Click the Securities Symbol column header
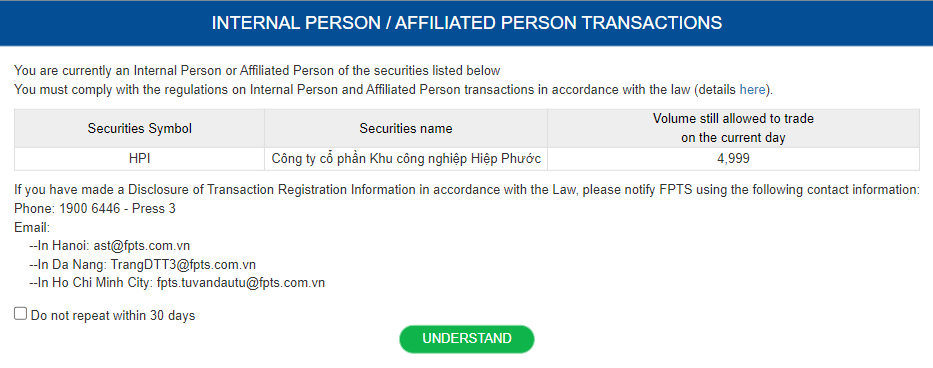 tap(140, 129)
